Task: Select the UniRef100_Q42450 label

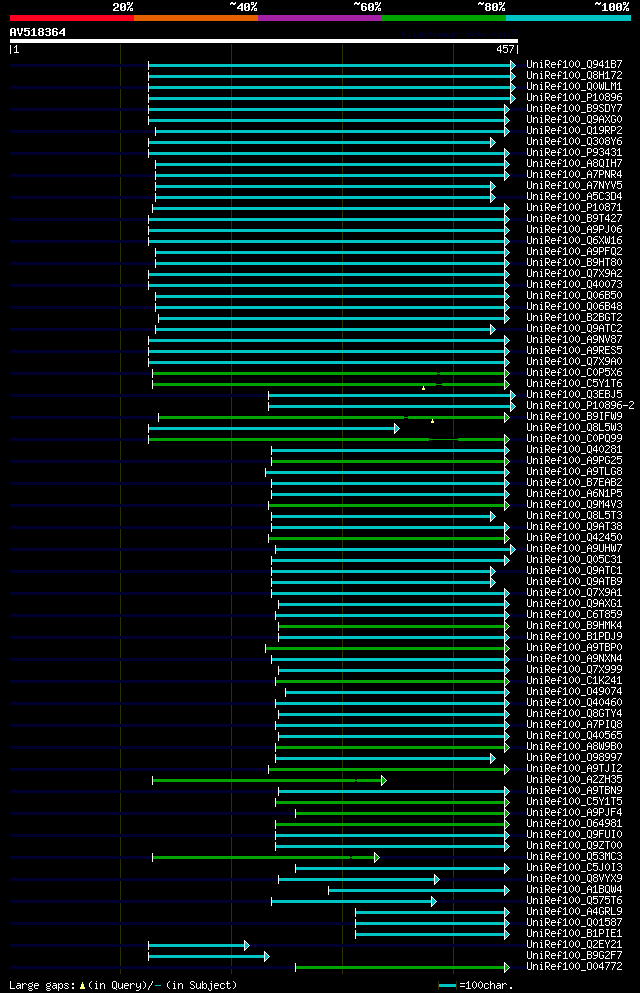Action: pos(574,538)
